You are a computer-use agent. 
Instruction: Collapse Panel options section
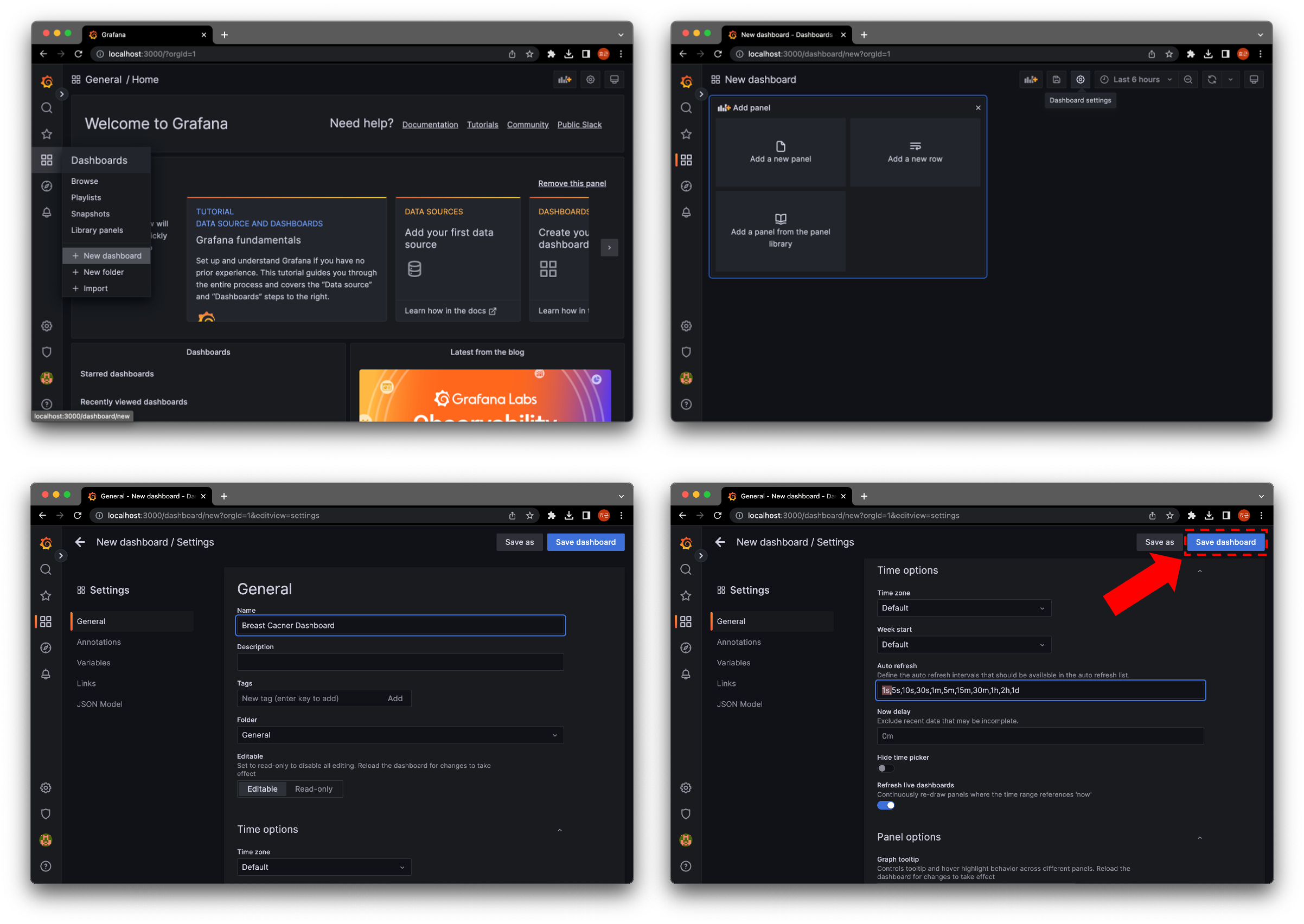click(x=1199, y=838)
